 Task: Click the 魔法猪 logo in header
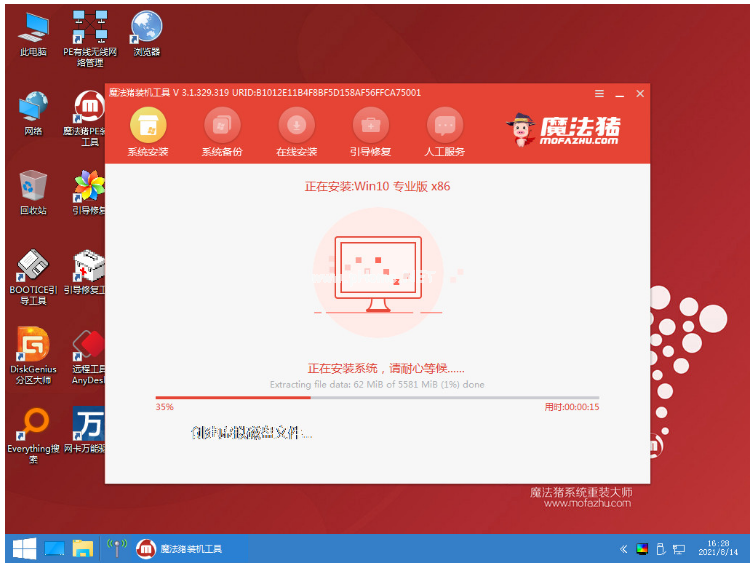tap(563, 131)
